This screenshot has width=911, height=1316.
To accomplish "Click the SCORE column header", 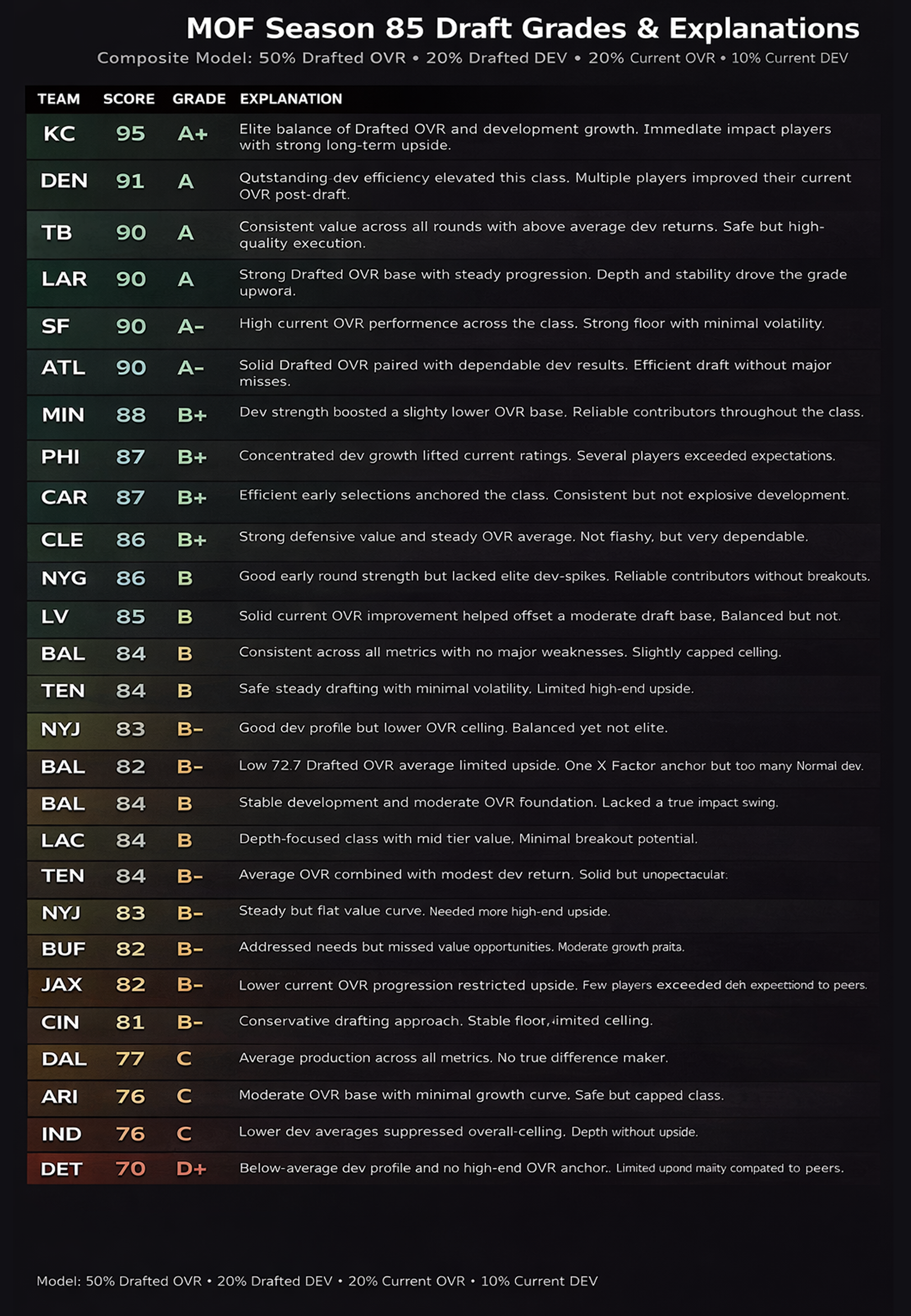I will (129, 99).
